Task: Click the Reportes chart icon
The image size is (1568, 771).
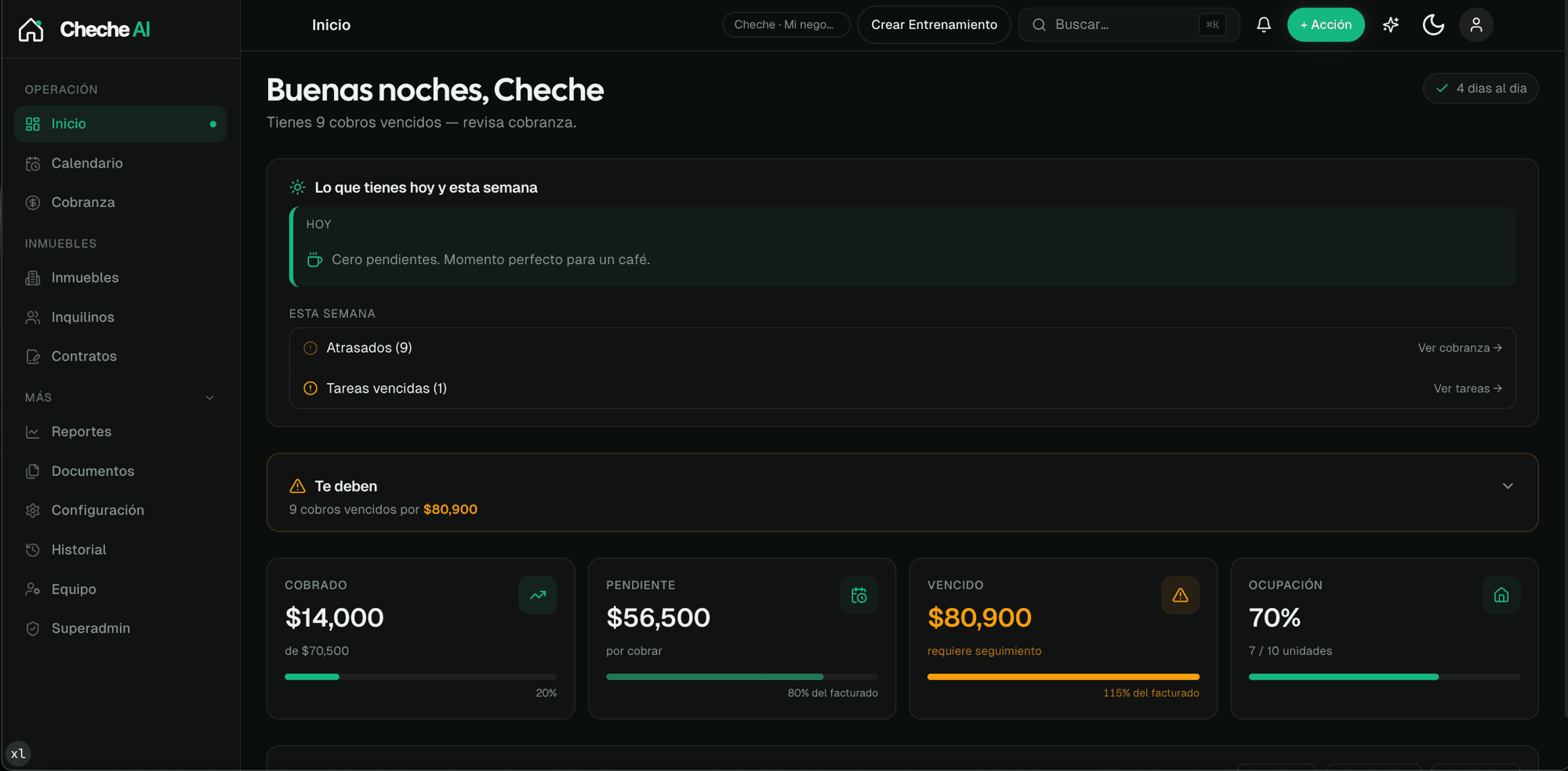Action: 33,432
